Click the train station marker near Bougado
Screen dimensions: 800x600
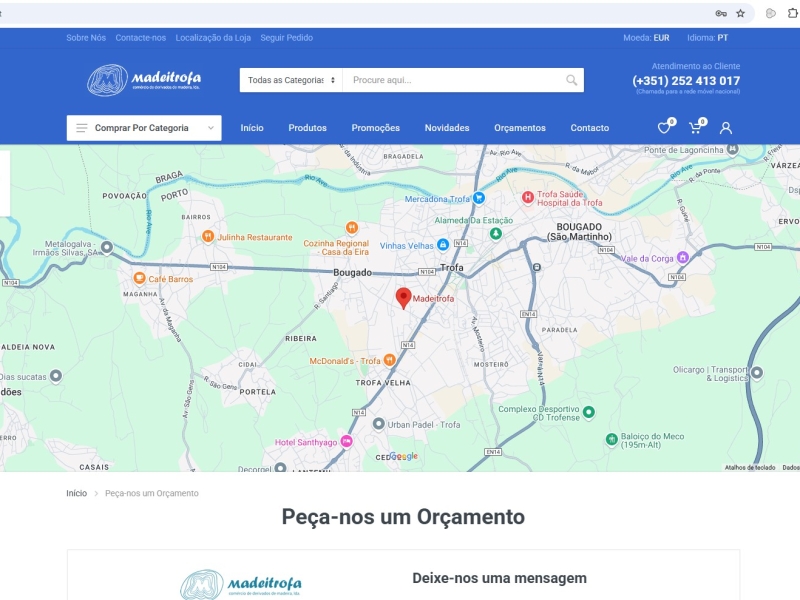[x=536, y=267]
